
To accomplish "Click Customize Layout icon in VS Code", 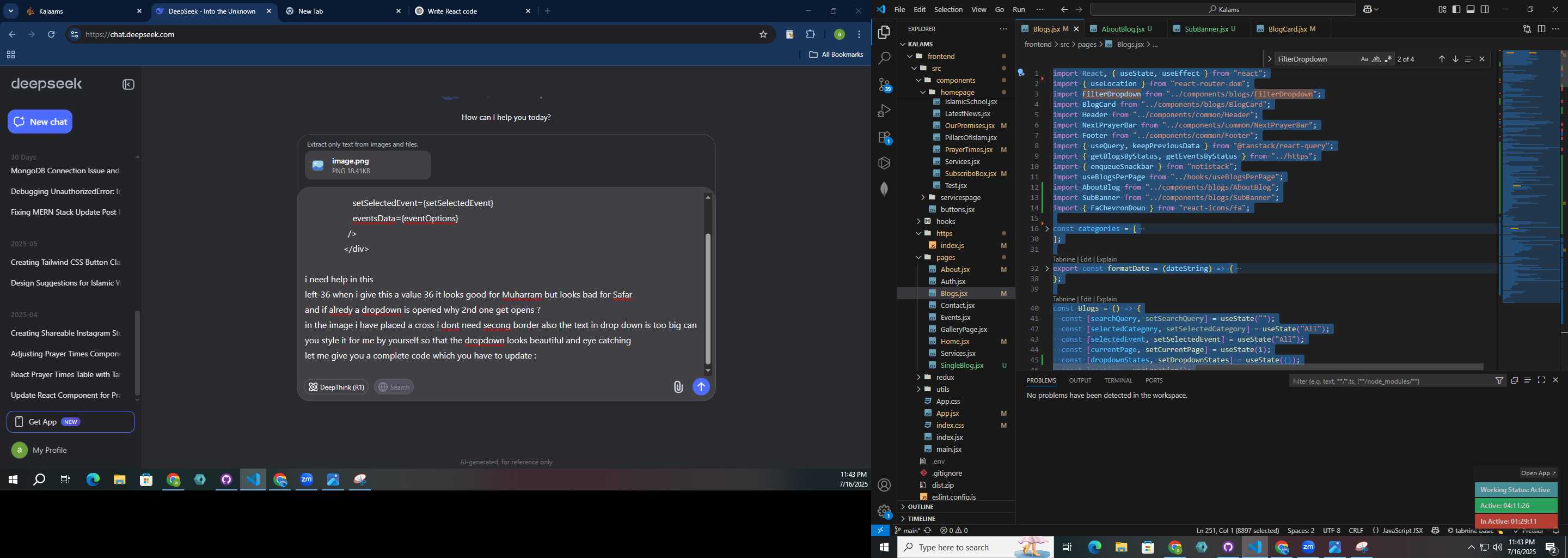I will click(x=1442, y=10).
